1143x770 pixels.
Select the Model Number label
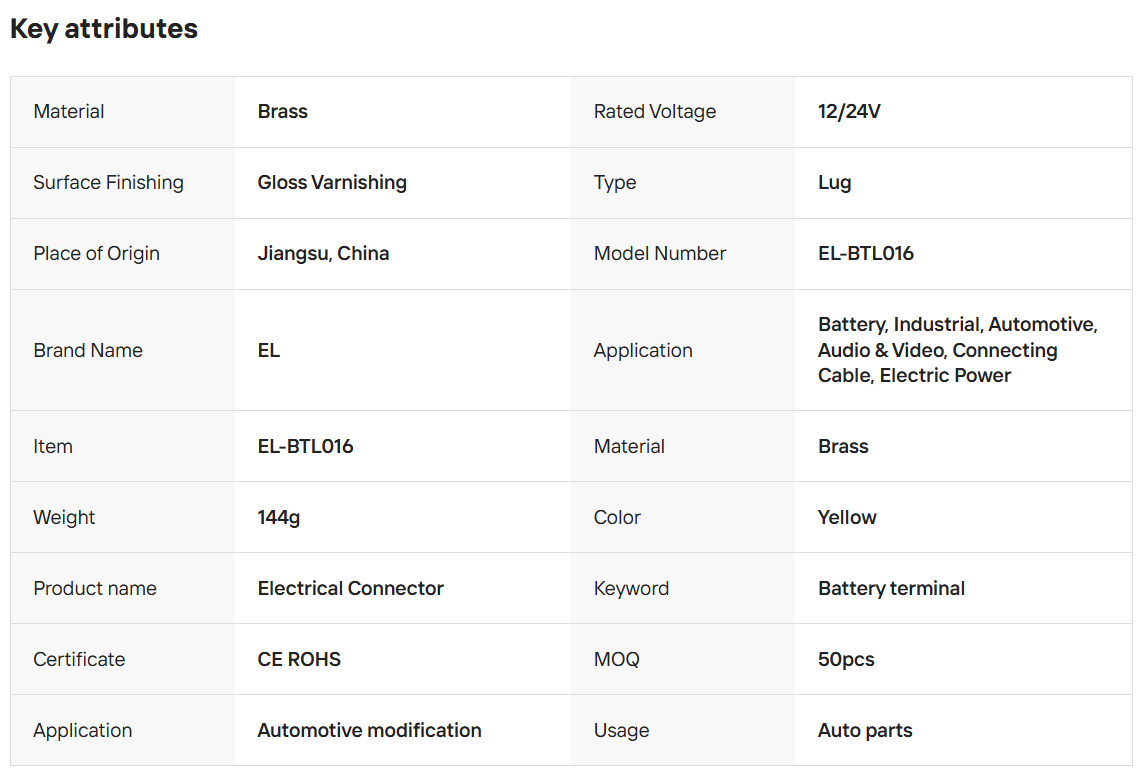[x=660, y=254]
